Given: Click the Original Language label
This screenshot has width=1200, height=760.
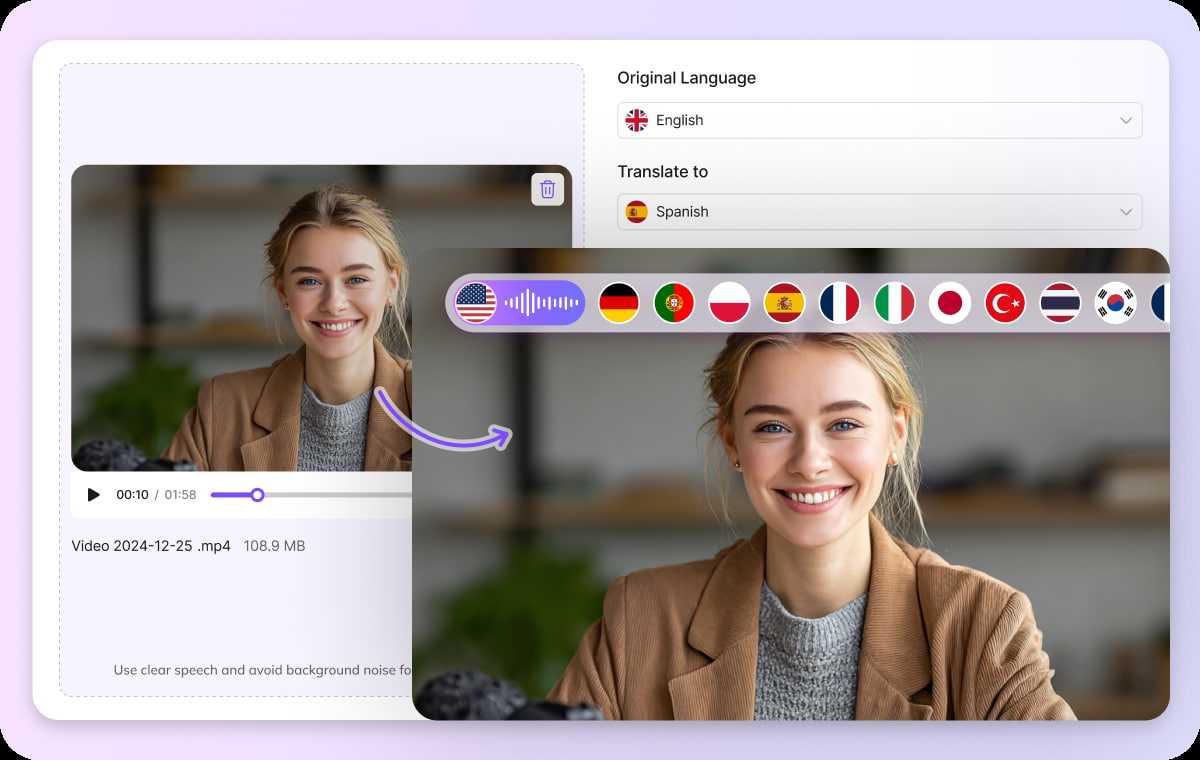Looking at the screenshot, I should (x=686, y=78).
